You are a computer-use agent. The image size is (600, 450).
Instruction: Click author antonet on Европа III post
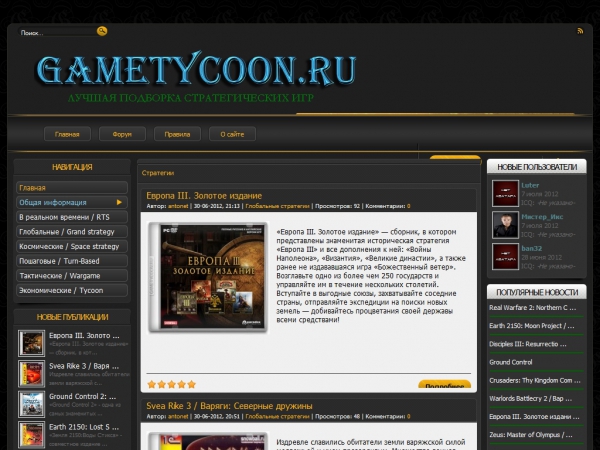pyautogui.click(x=178, y=206)
